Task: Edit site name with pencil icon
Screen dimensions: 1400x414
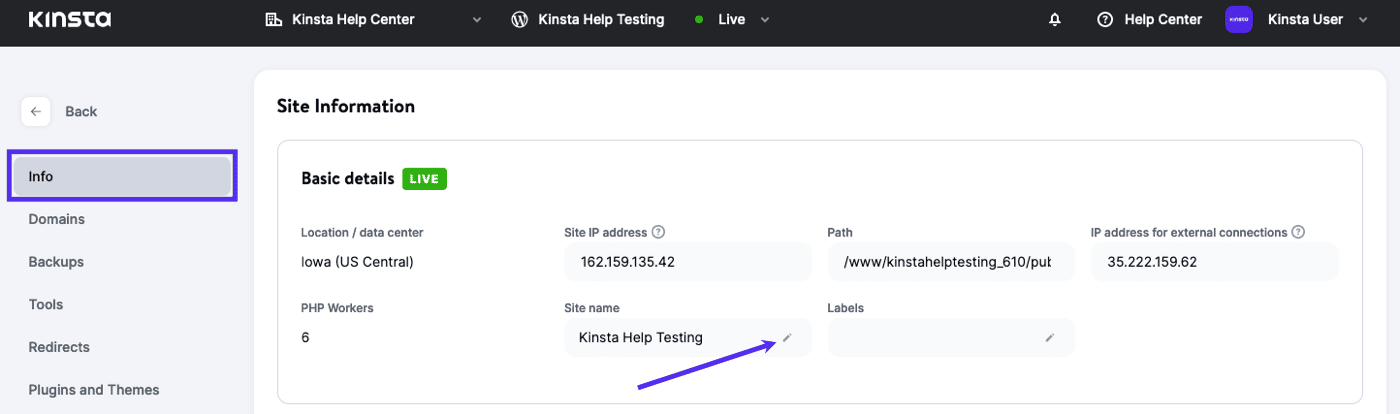Action: [787, 338]
